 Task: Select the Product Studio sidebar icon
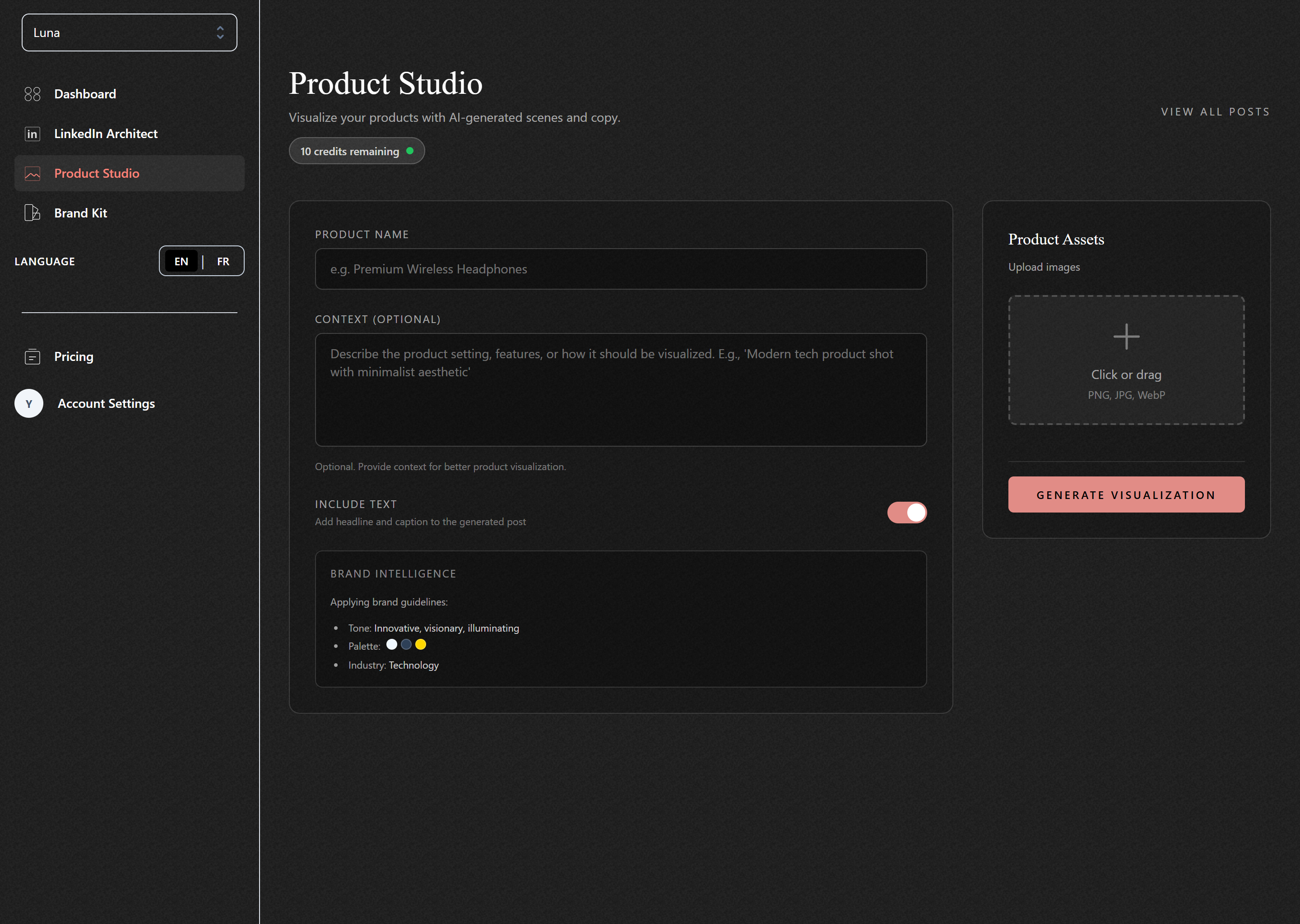click(32, 174)
